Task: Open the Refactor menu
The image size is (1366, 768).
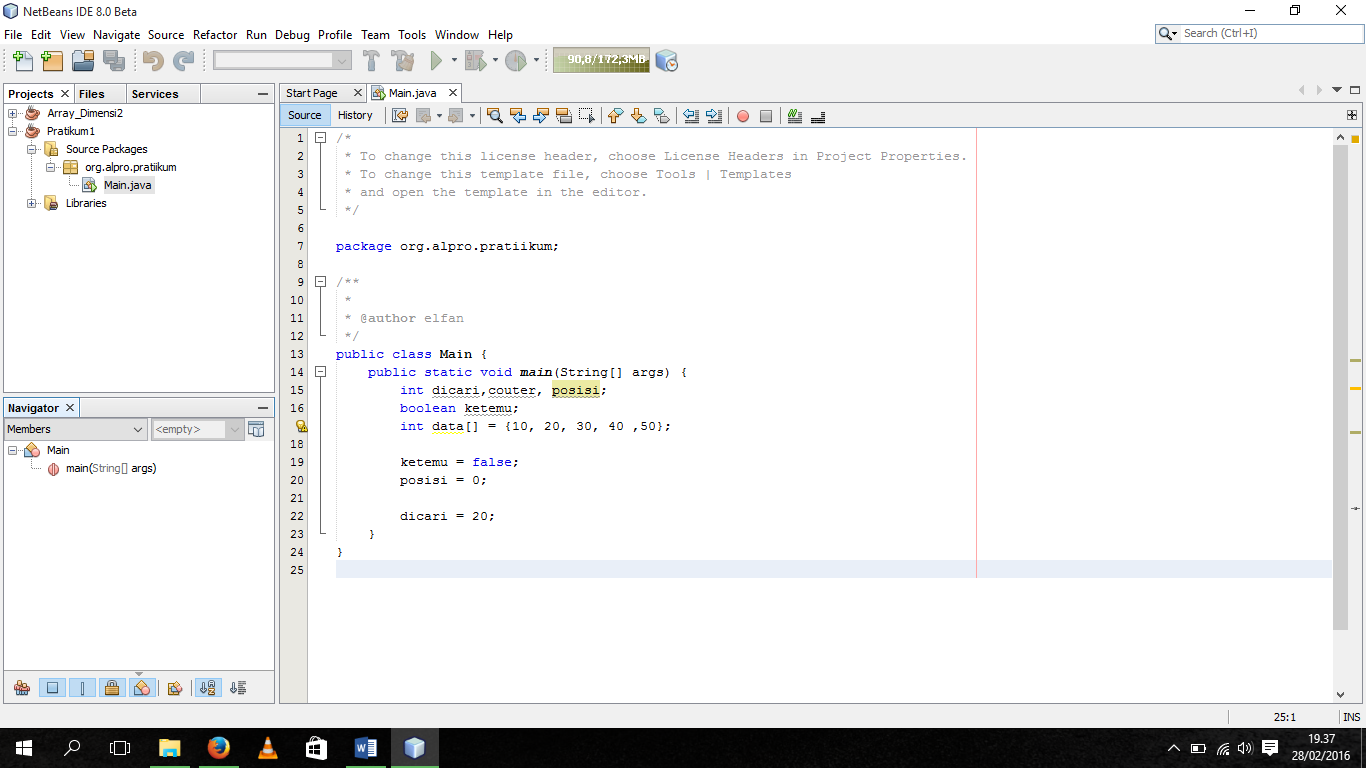Action: (214, 34)
